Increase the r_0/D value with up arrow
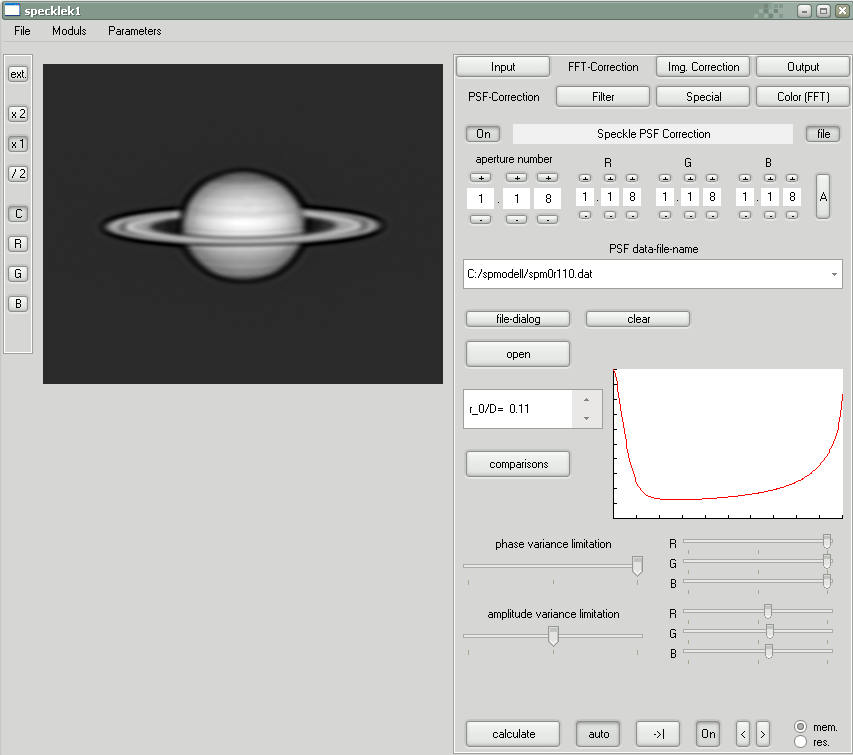This screenshot has width=853, height=755. 586,399
